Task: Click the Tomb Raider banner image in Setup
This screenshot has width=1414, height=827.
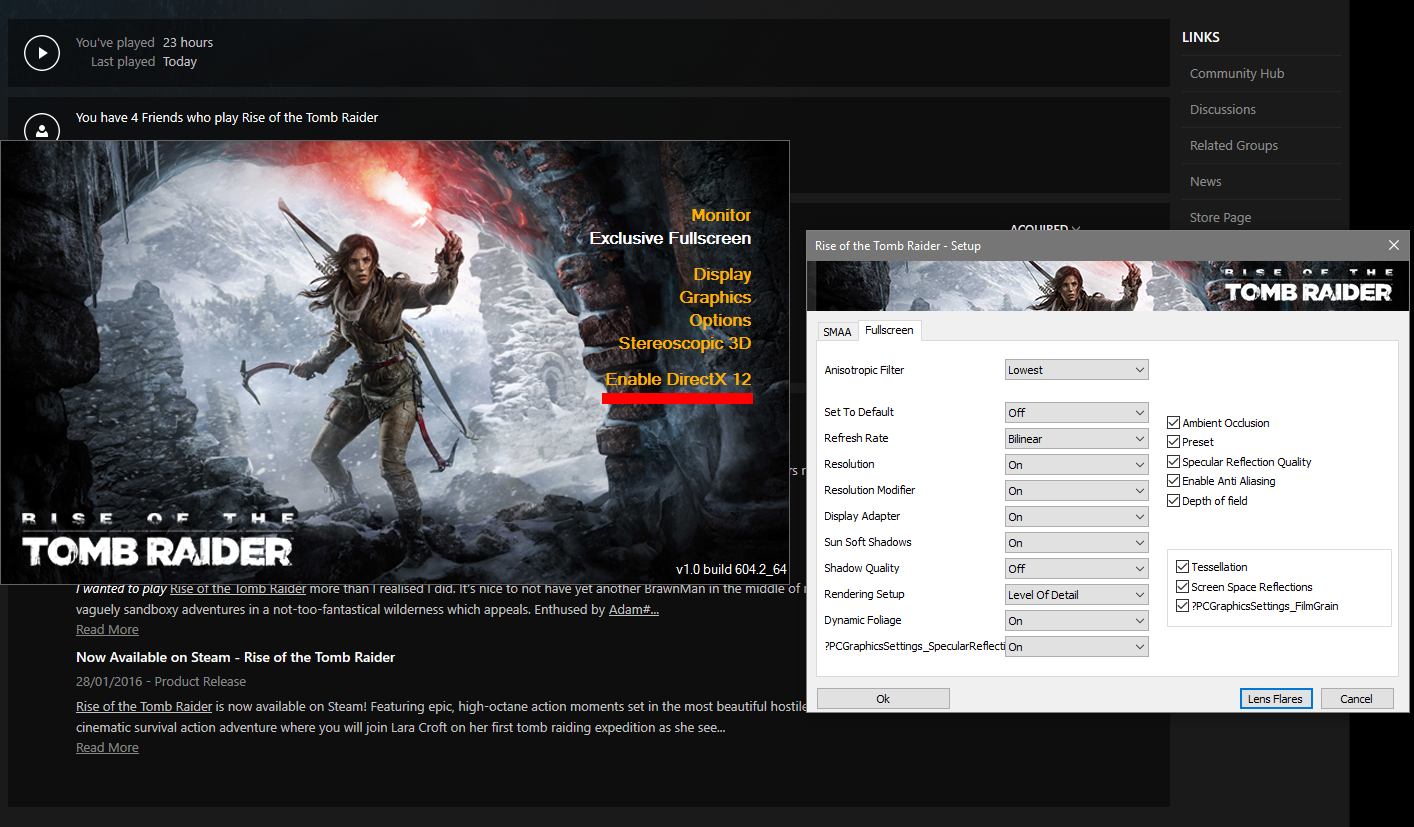Action: point(1107,286)
